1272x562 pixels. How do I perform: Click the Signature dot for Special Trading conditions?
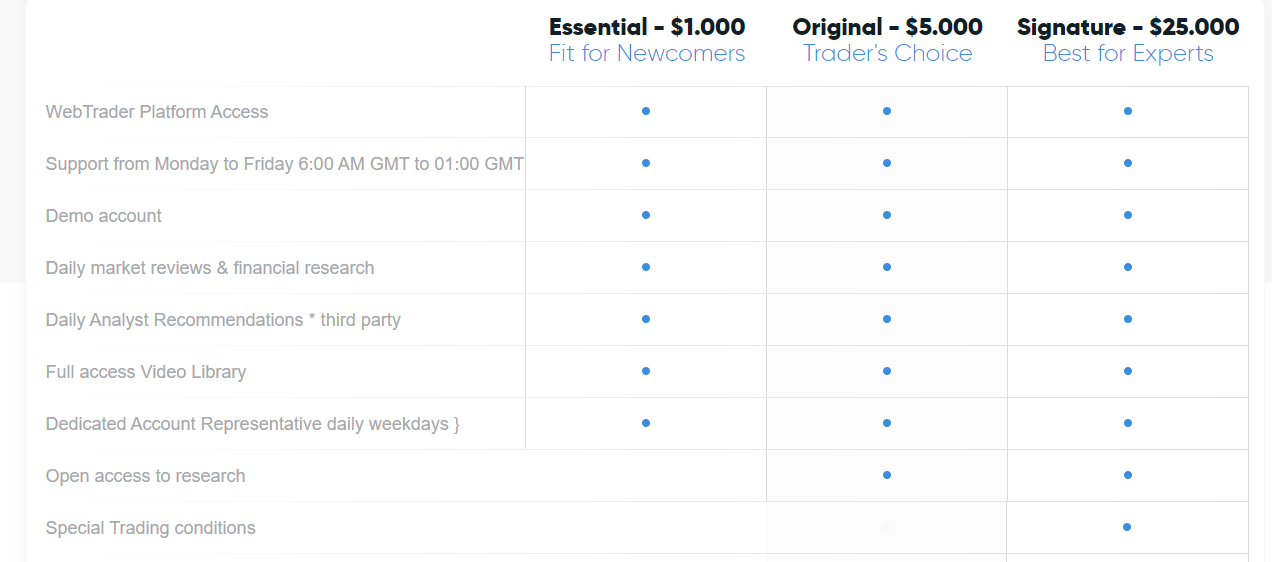point(1127,527)
